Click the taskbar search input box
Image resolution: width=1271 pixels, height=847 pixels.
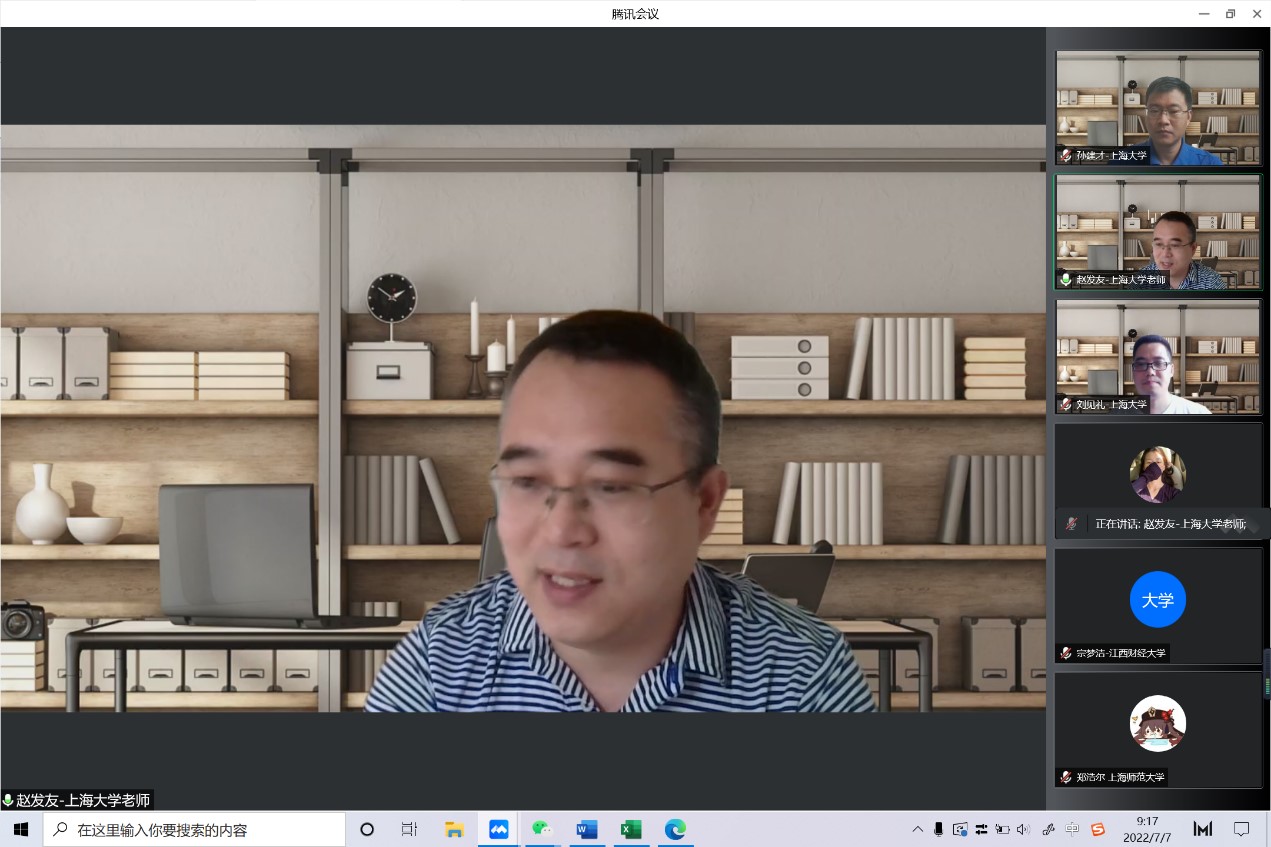(x=195, y=829)
